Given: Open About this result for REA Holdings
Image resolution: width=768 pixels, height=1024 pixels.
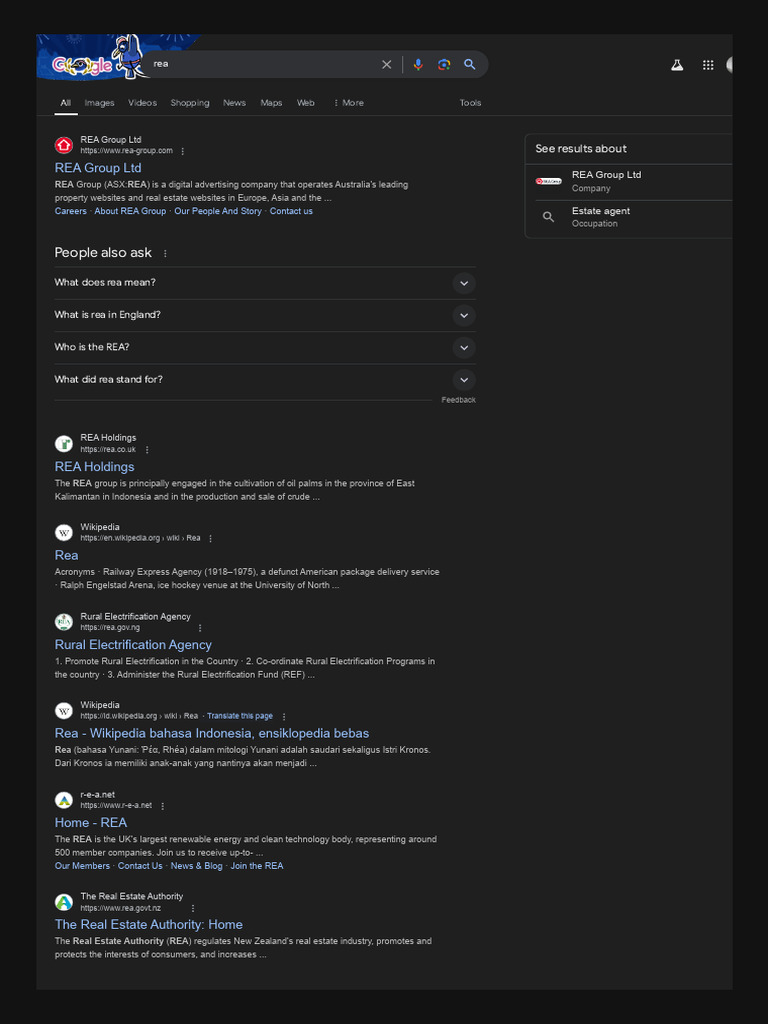Looking at the screenshot, I should tap(147, 450).
